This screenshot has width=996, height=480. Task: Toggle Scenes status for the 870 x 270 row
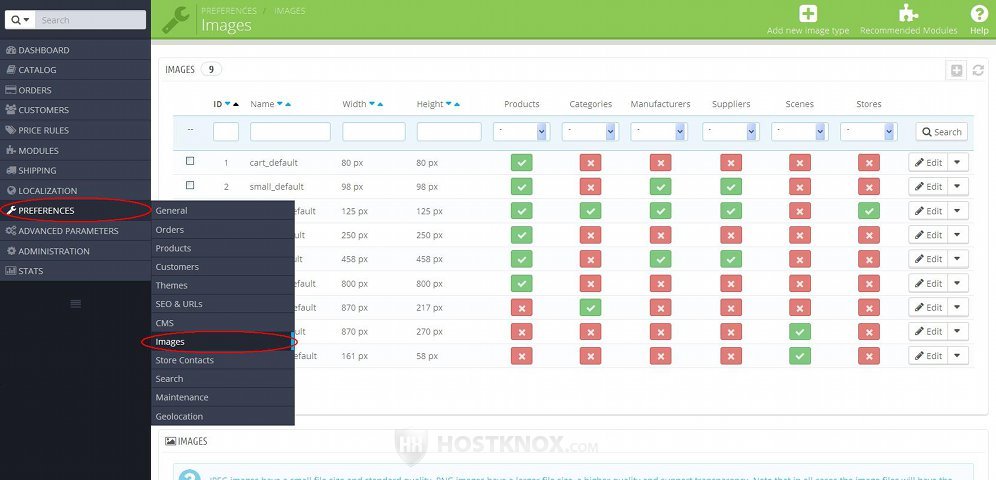pos(800,331)
